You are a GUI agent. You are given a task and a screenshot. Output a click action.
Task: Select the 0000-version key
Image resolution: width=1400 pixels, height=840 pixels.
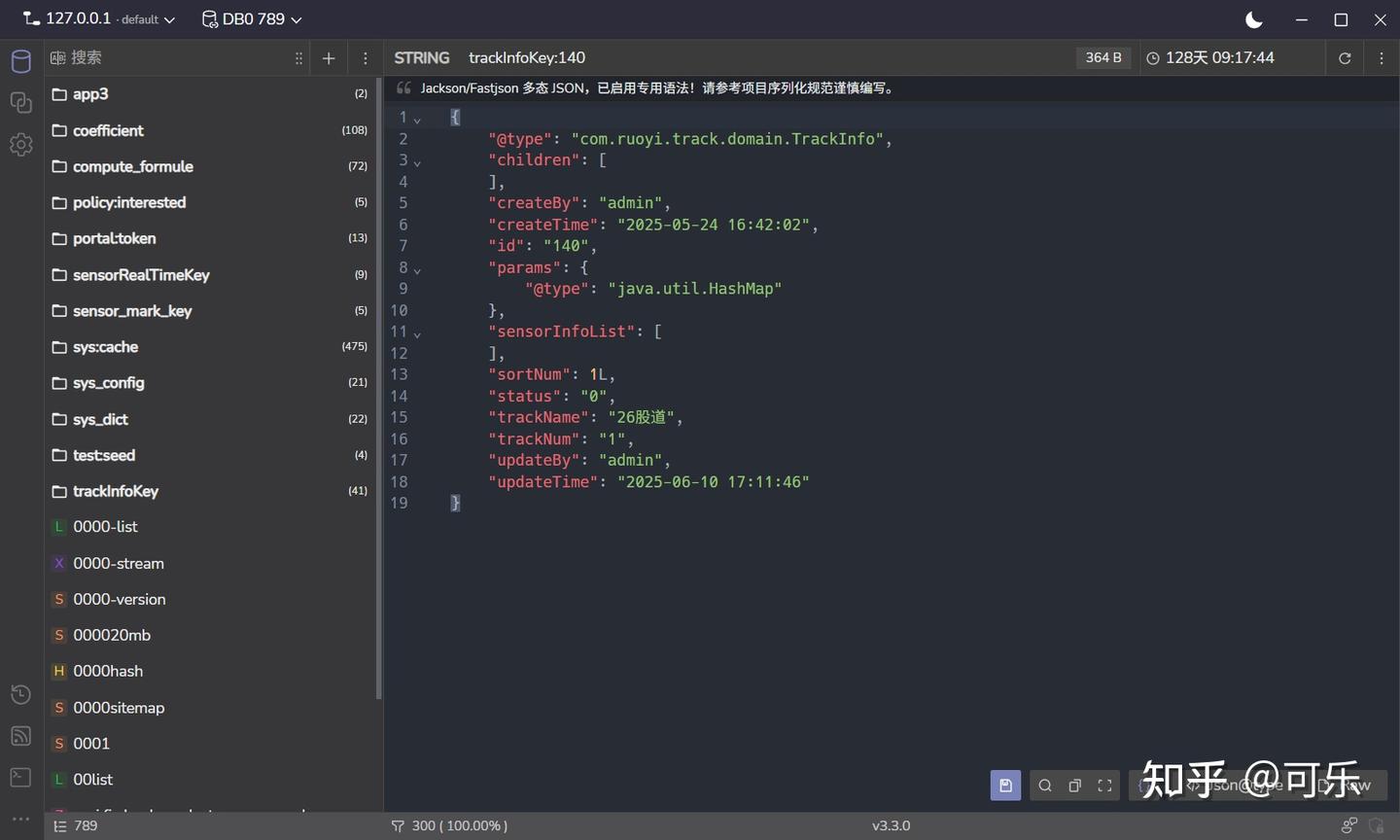pyautogui.click(x=210, y=599)
